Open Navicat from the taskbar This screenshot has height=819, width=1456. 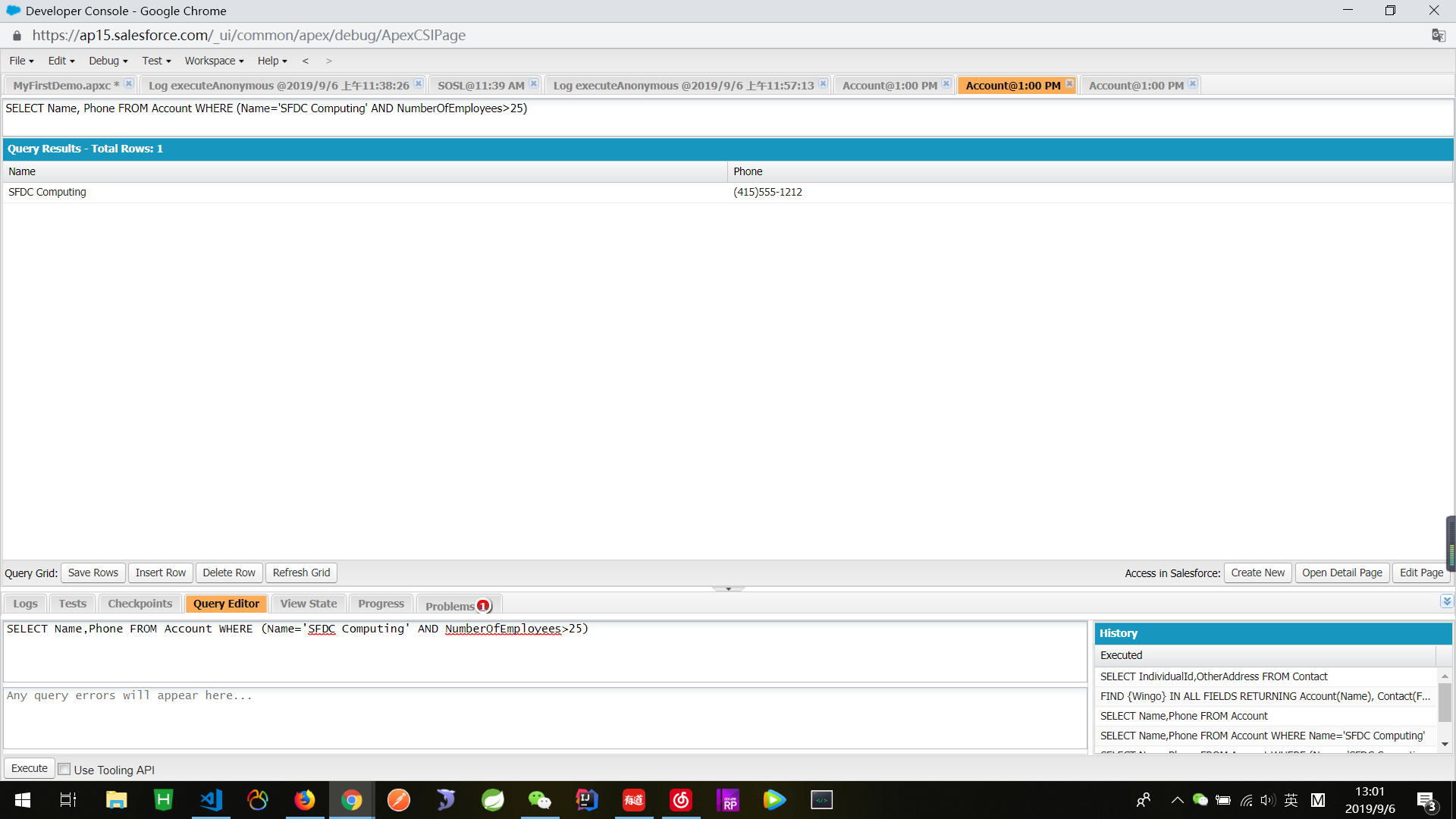[x=446, y=800]
